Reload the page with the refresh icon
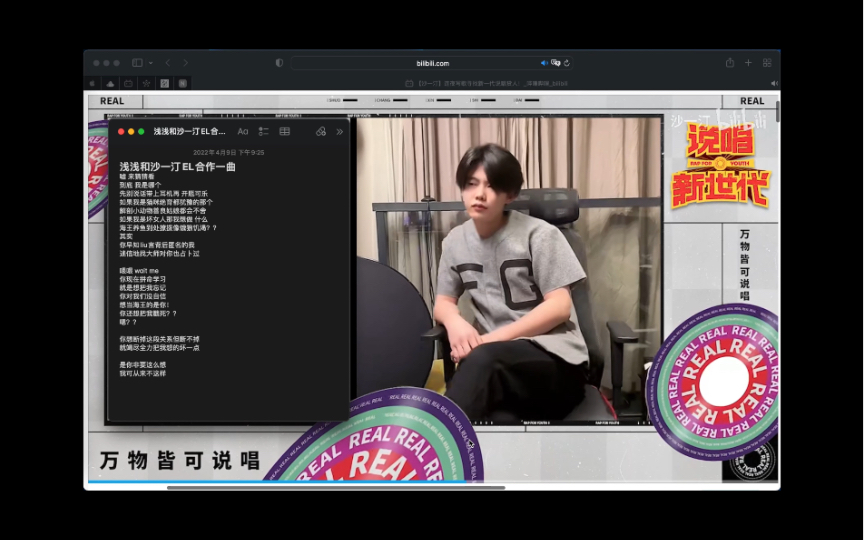Screen dimensions: 864x540 tap(566, 63)
